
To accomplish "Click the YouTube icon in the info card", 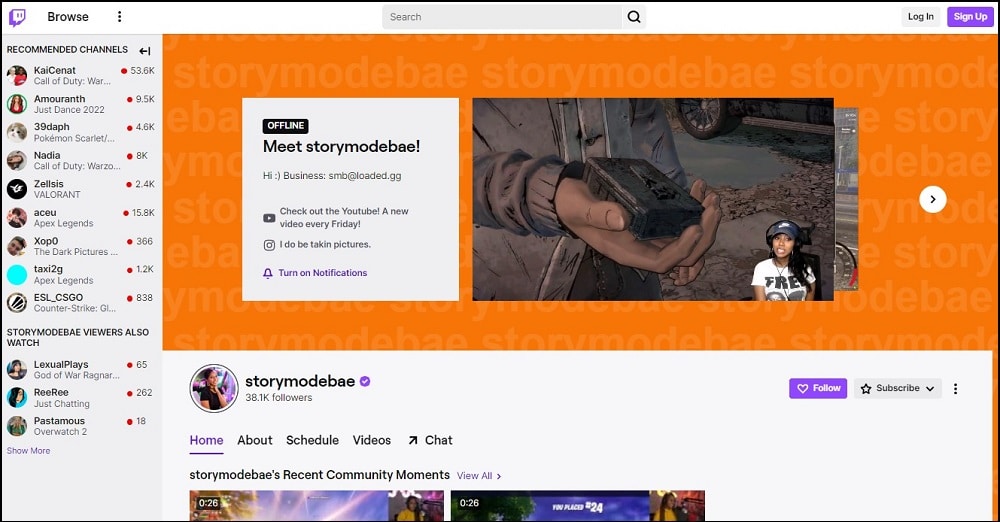I will [269, 218].
